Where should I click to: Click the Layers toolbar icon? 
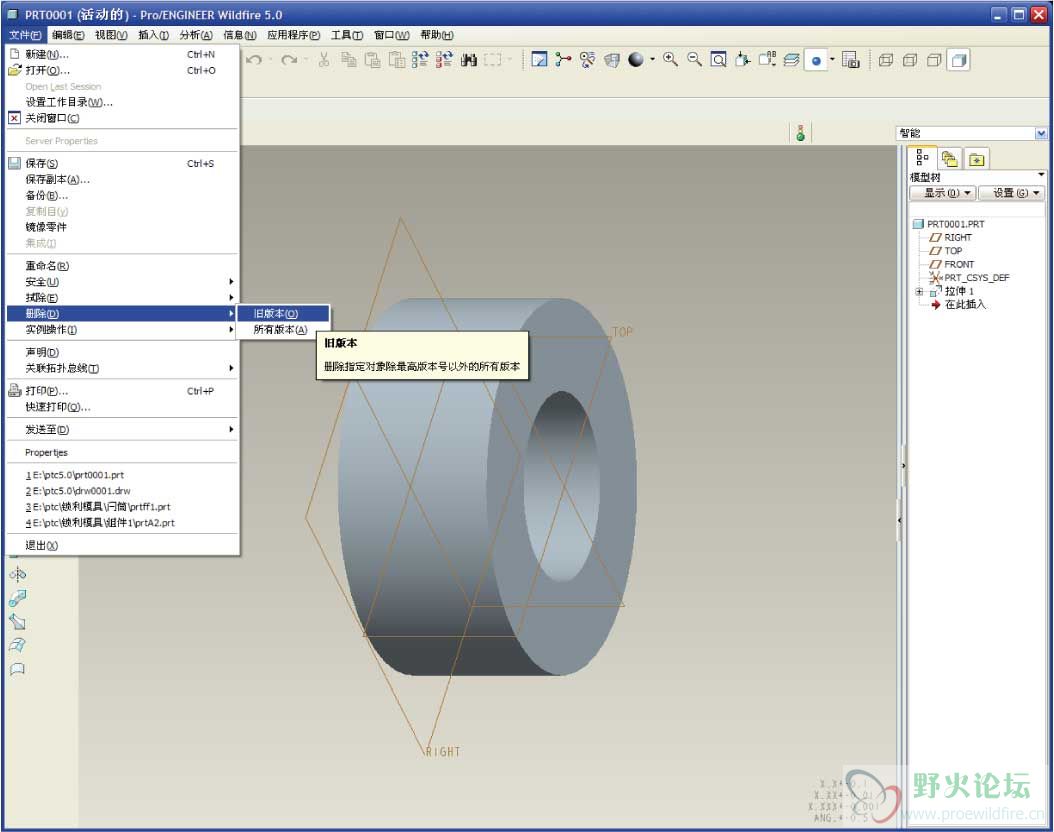click(791, 60)
